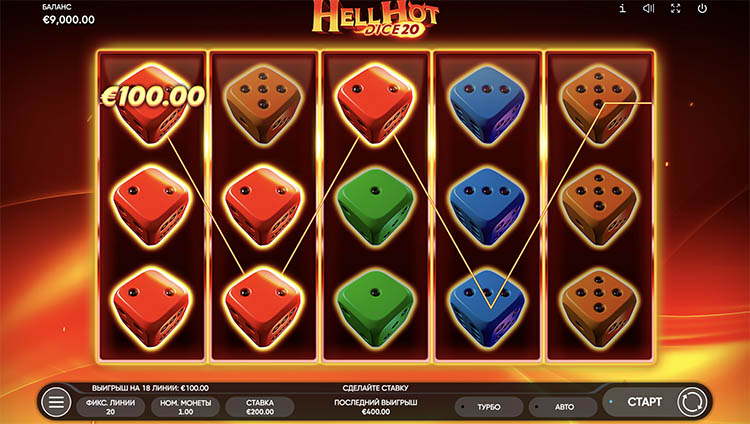Click the power exit icon

702,8
